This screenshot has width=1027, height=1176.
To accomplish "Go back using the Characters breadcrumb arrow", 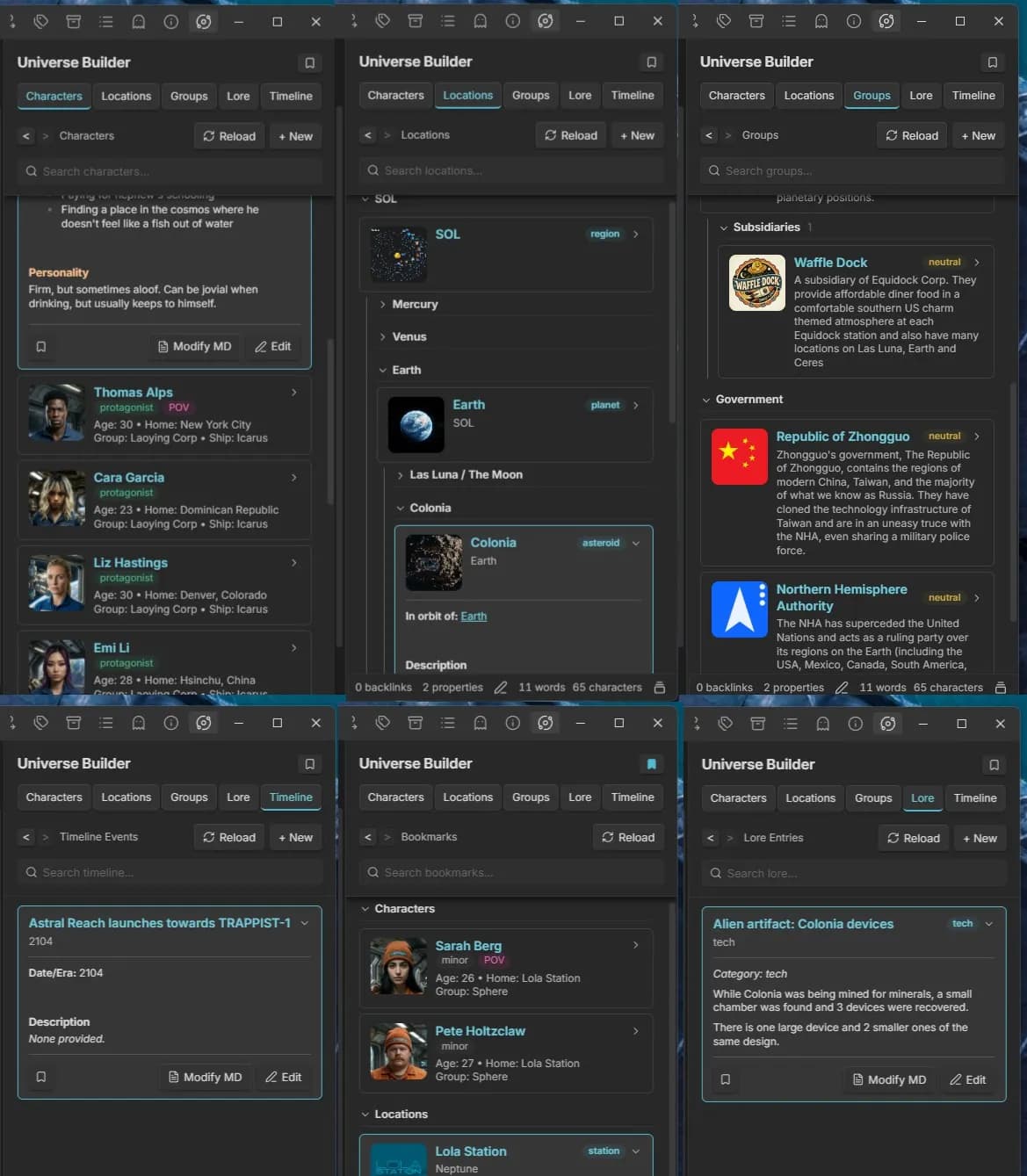I will [x=26, y=136].
